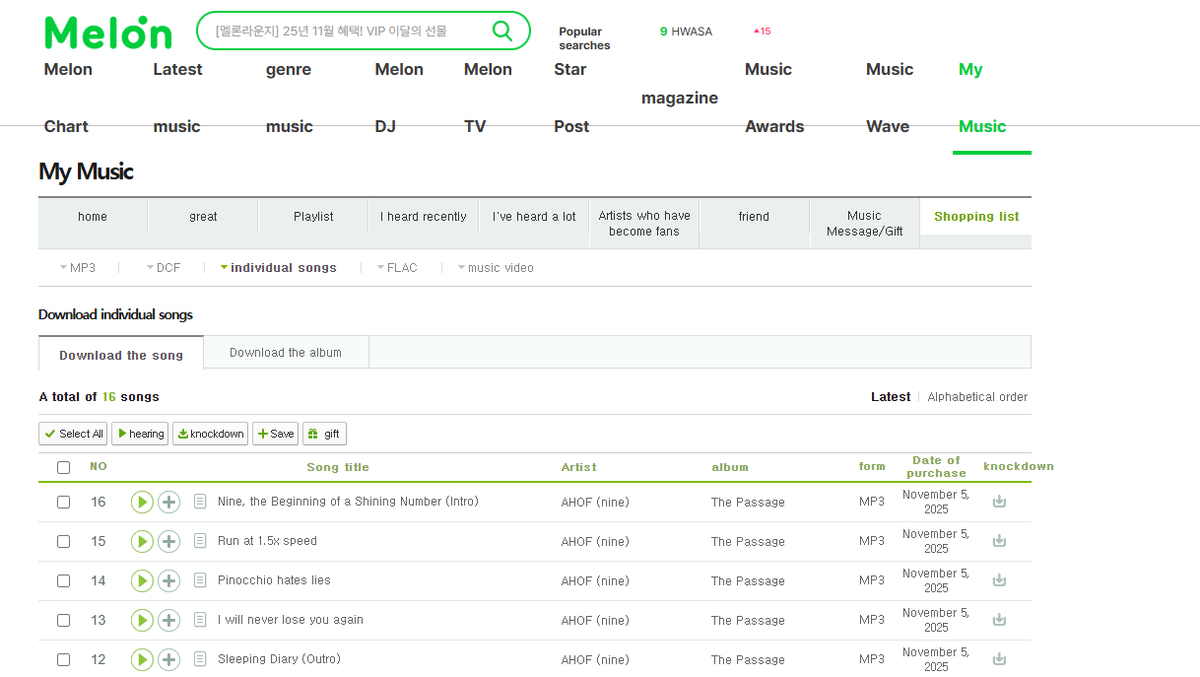Open lyrics icon for song number 16
This screenshot has width=1200, height=677.
200,501
